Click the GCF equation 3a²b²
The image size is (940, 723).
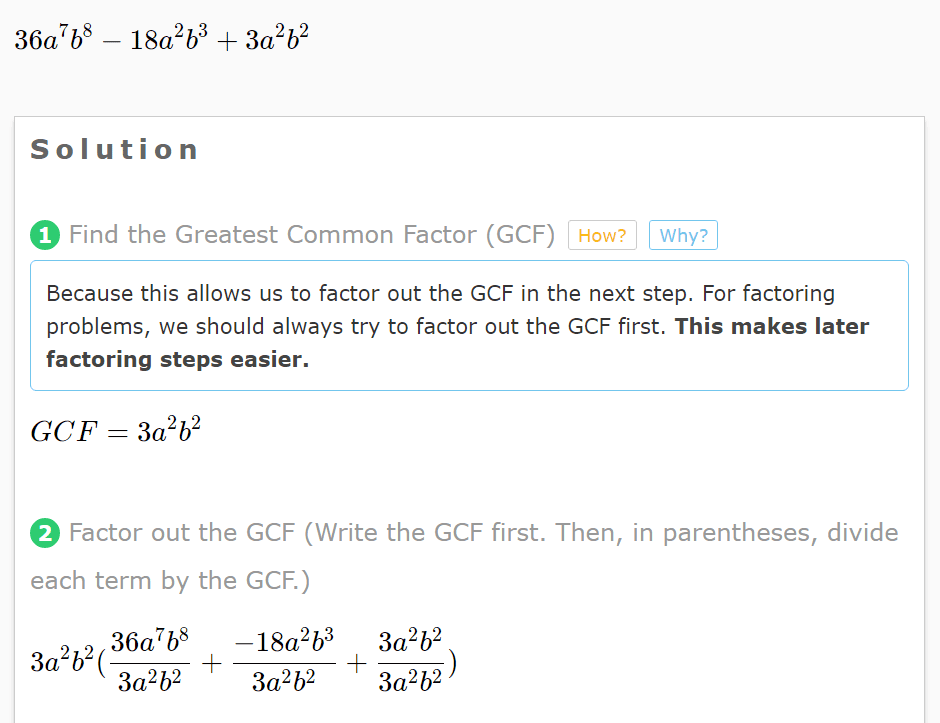[115, 430]
